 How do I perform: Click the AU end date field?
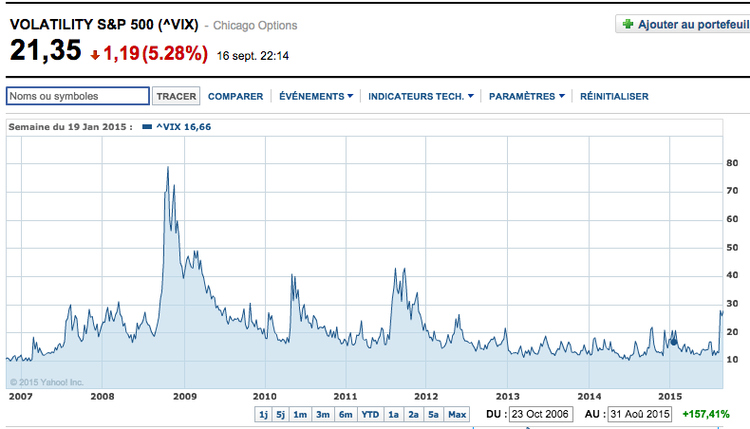640,414
